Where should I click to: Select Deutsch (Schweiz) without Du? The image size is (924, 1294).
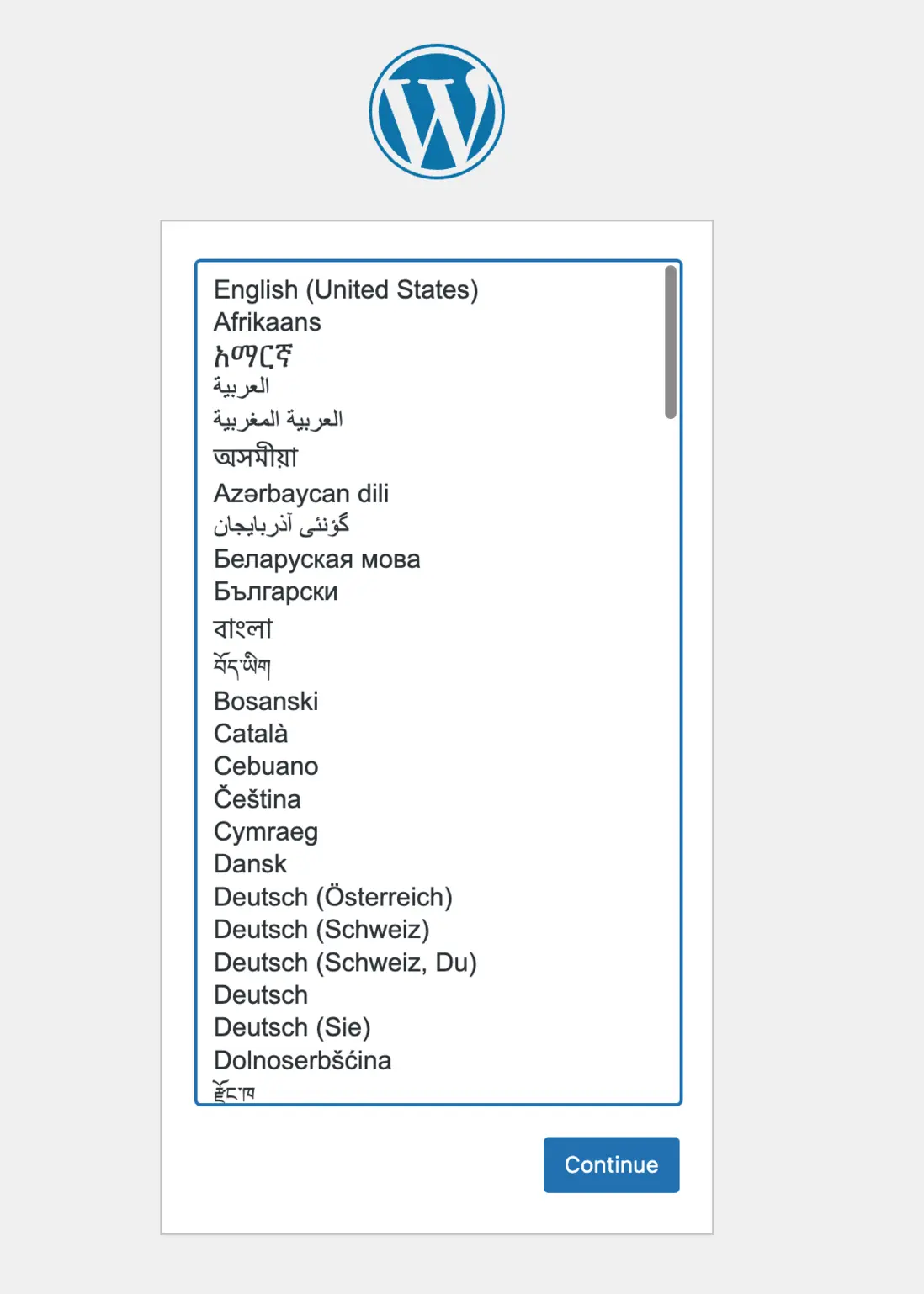321,930
